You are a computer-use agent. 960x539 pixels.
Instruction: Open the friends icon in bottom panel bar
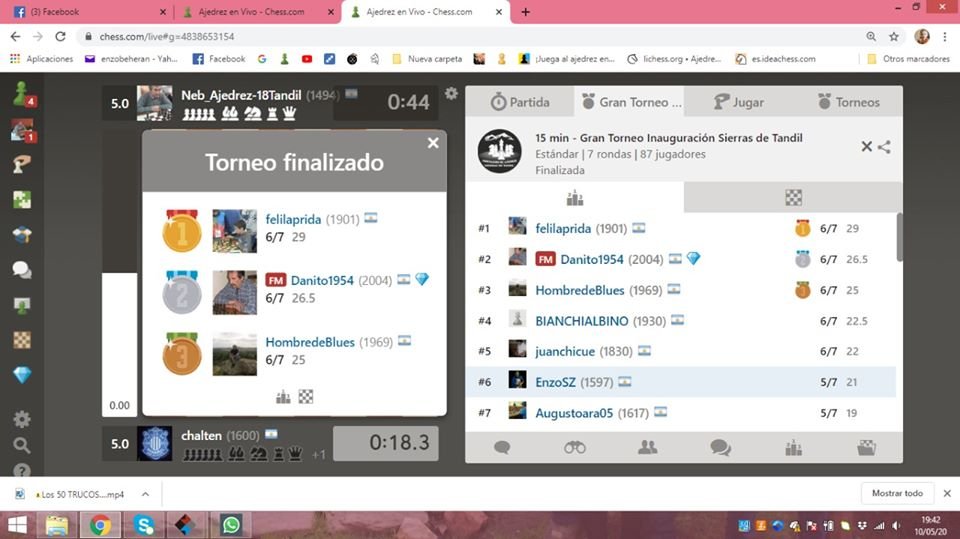tap(648, 448)
